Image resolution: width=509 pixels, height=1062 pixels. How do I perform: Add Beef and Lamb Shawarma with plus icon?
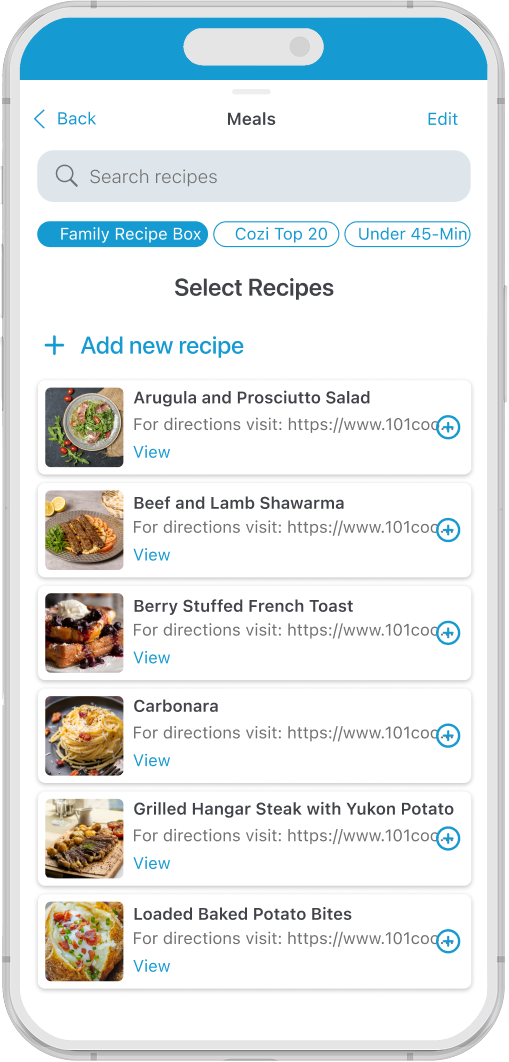click(x=448, y=530)
